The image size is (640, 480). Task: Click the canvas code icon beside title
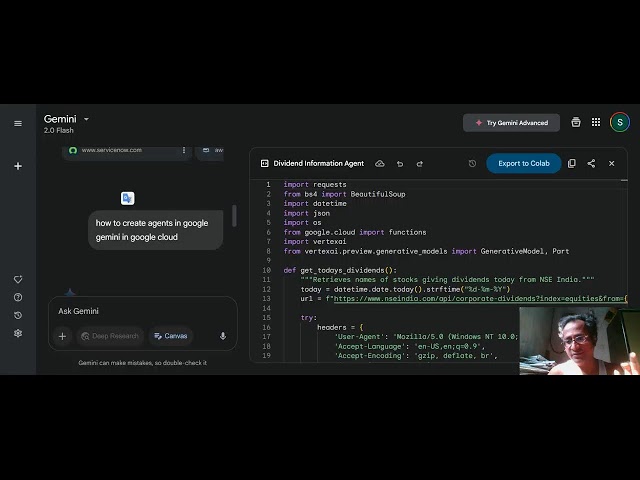coord(264,163)
